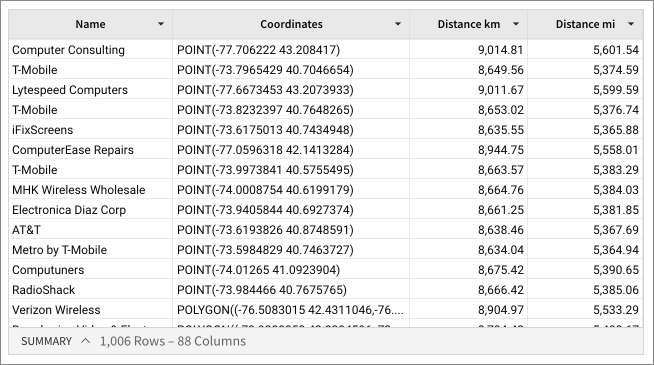
Task: Click the Distance mi column header
Action: pyautogui.click(x=585, y=24)
